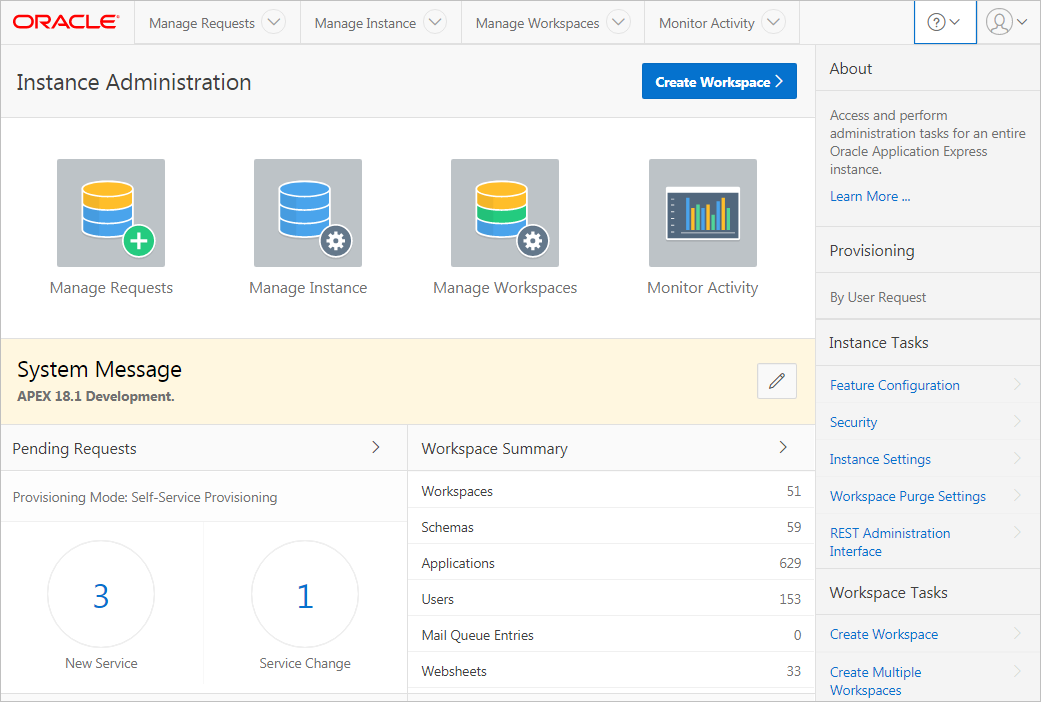This screenshot has width=1041, height=702.
Task: Follow the Learn More link
Action: click(870, 196)
